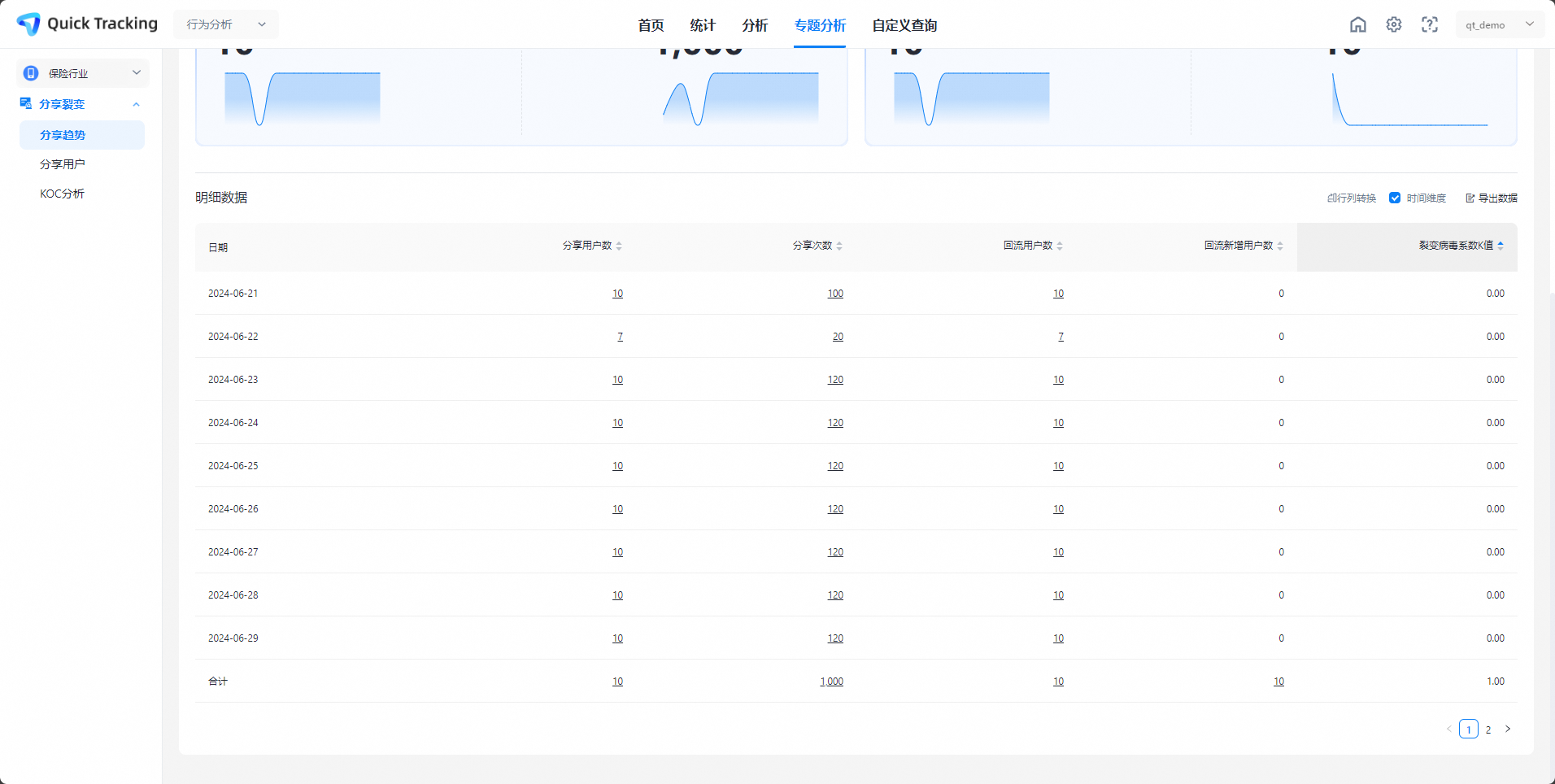Click previous page arrow
Screen dimensions: 1555x784
tap(1449, 729)
